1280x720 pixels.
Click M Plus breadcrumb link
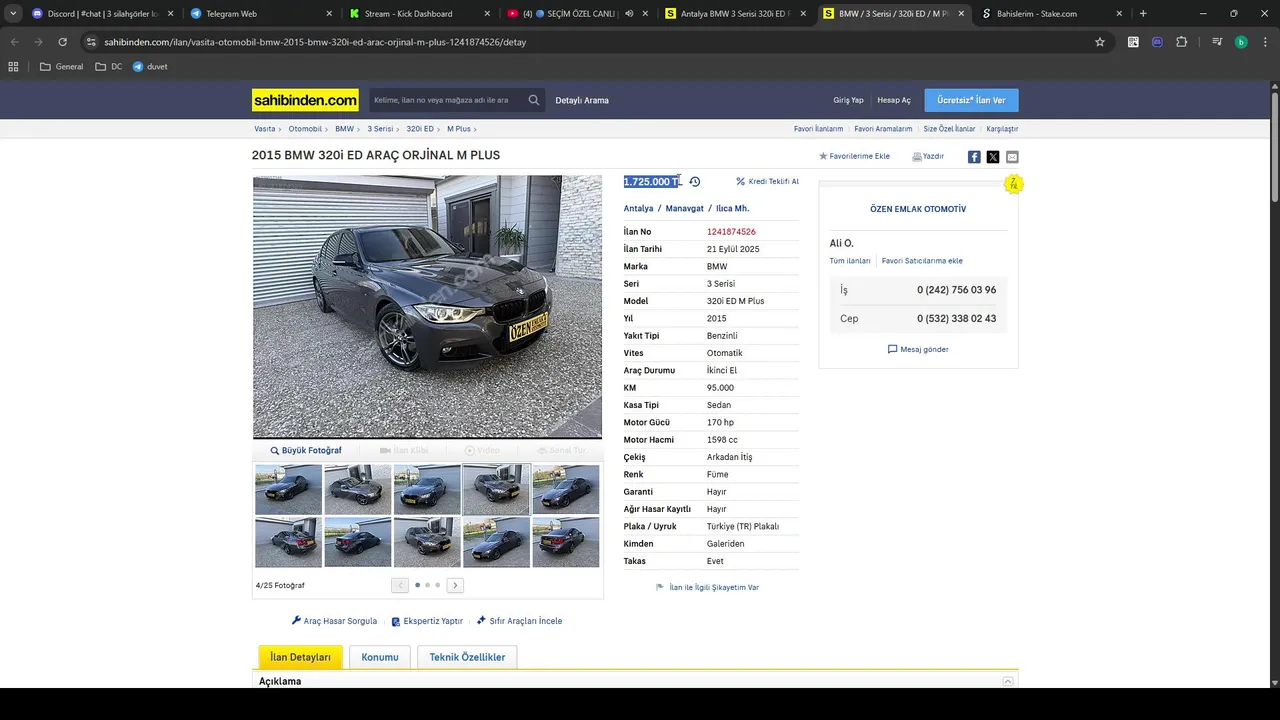[459, 129]
